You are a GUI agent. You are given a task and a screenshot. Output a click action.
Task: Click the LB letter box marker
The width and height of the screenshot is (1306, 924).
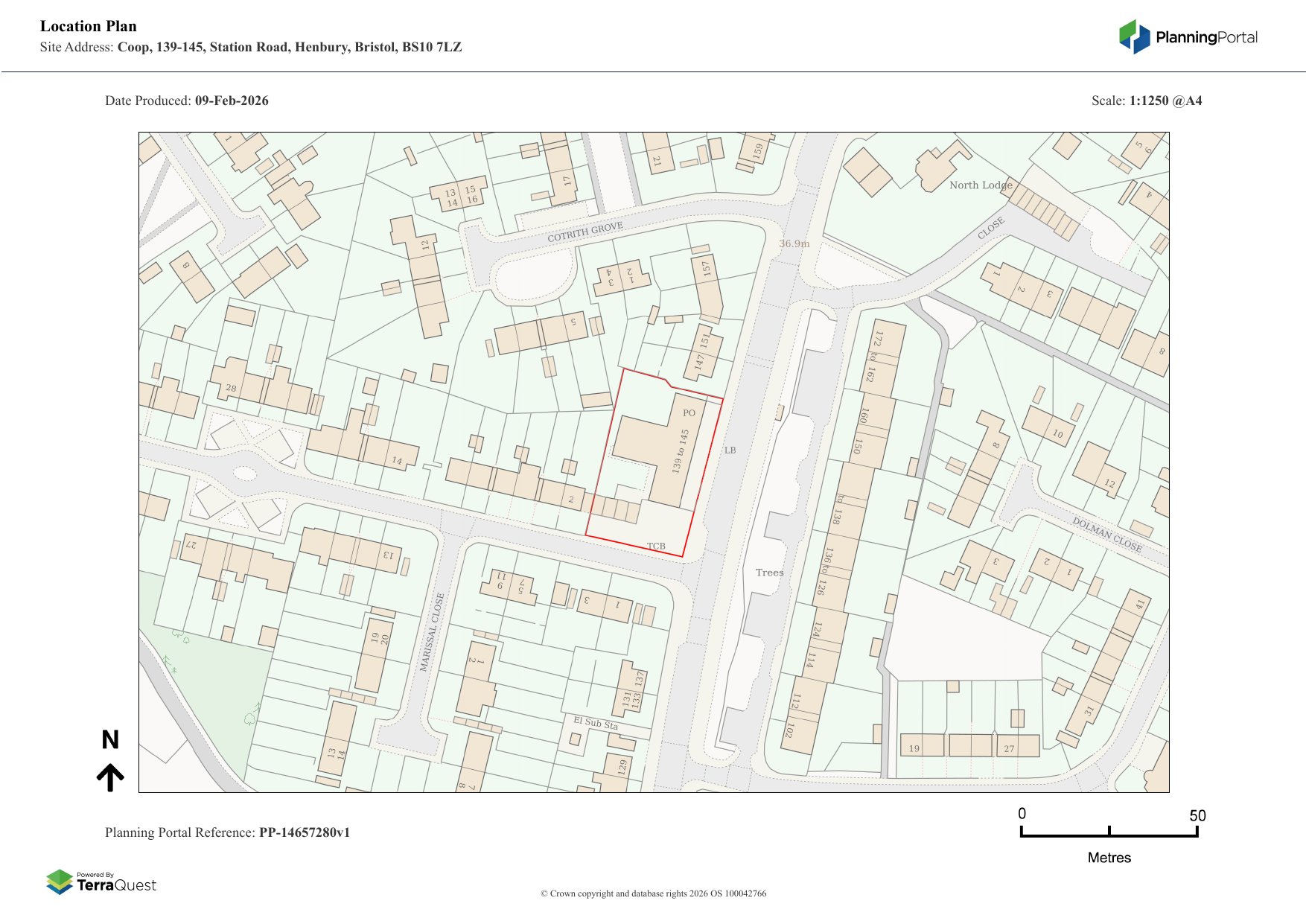(x=730, y=450)
